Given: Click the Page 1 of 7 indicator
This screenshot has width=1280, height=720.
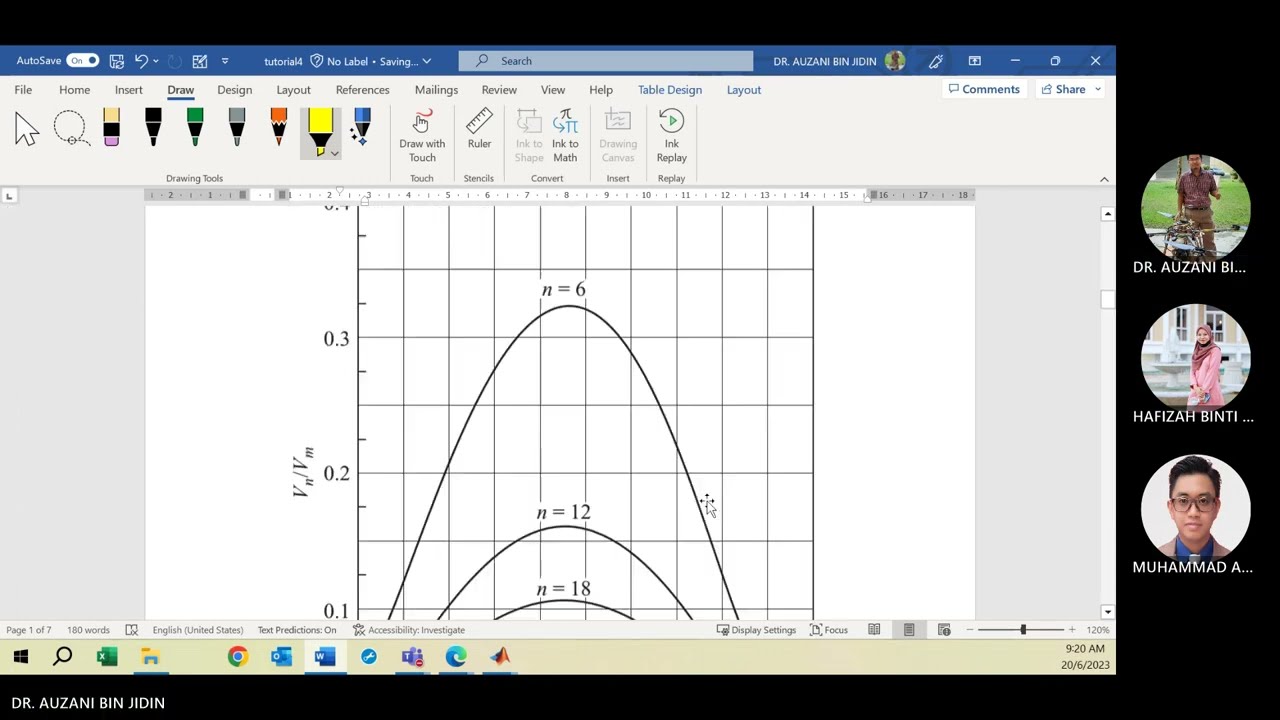Looking at the screenshot, I should coord(28,630).
